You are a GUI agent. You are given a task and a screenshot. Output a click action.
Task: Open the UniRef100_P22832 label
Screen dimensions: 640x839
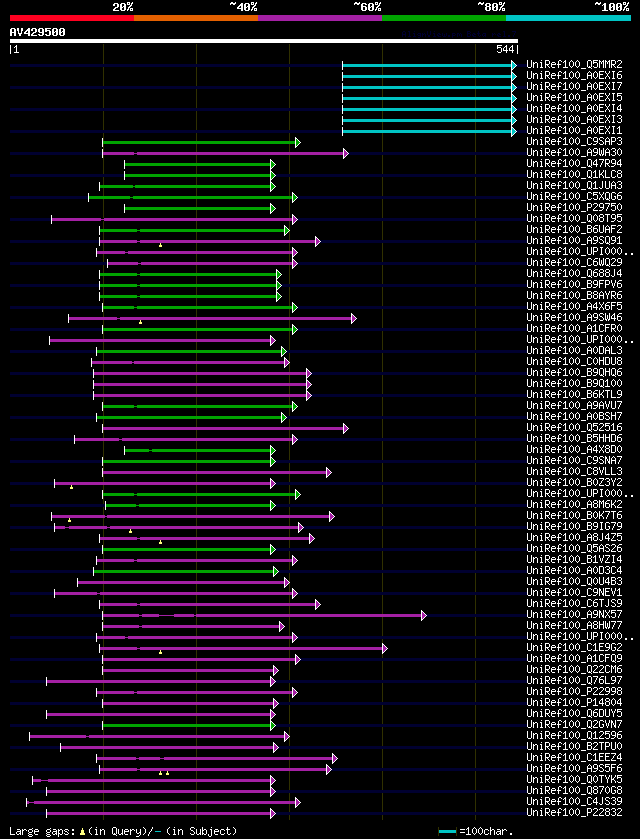tap(574, 813)
